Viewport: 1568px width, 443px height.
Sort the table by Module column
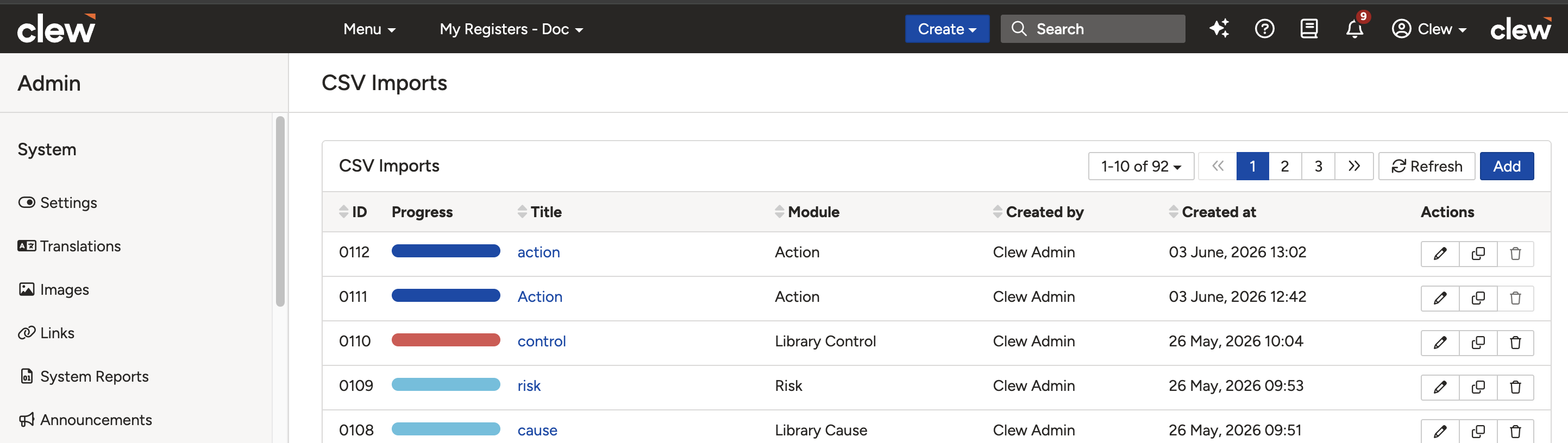pyautogui.click(x=807, y=212)
